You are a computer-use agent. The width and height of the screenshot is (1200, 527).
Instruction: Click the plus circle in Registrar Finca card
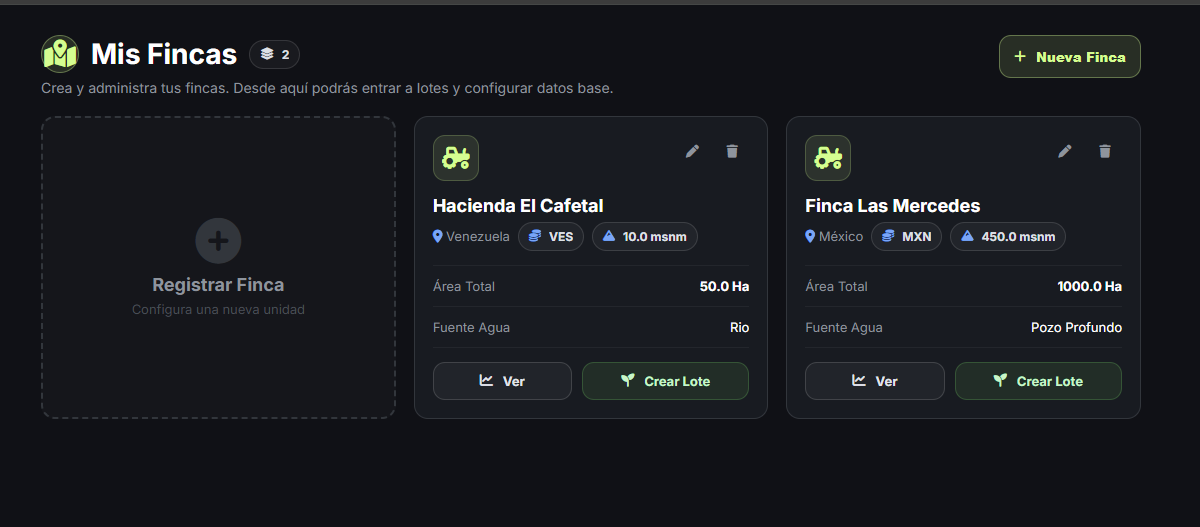[x=218, y=240]
